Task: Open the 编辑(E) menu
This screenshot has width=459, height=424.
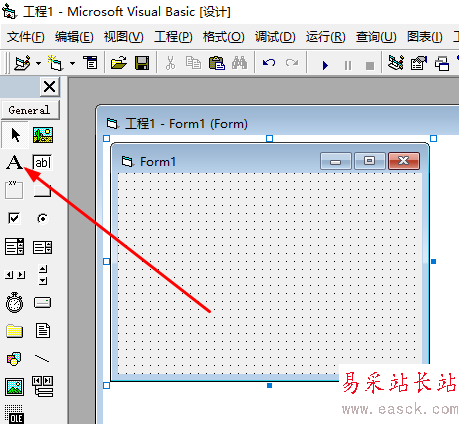Action: (74, 37)
